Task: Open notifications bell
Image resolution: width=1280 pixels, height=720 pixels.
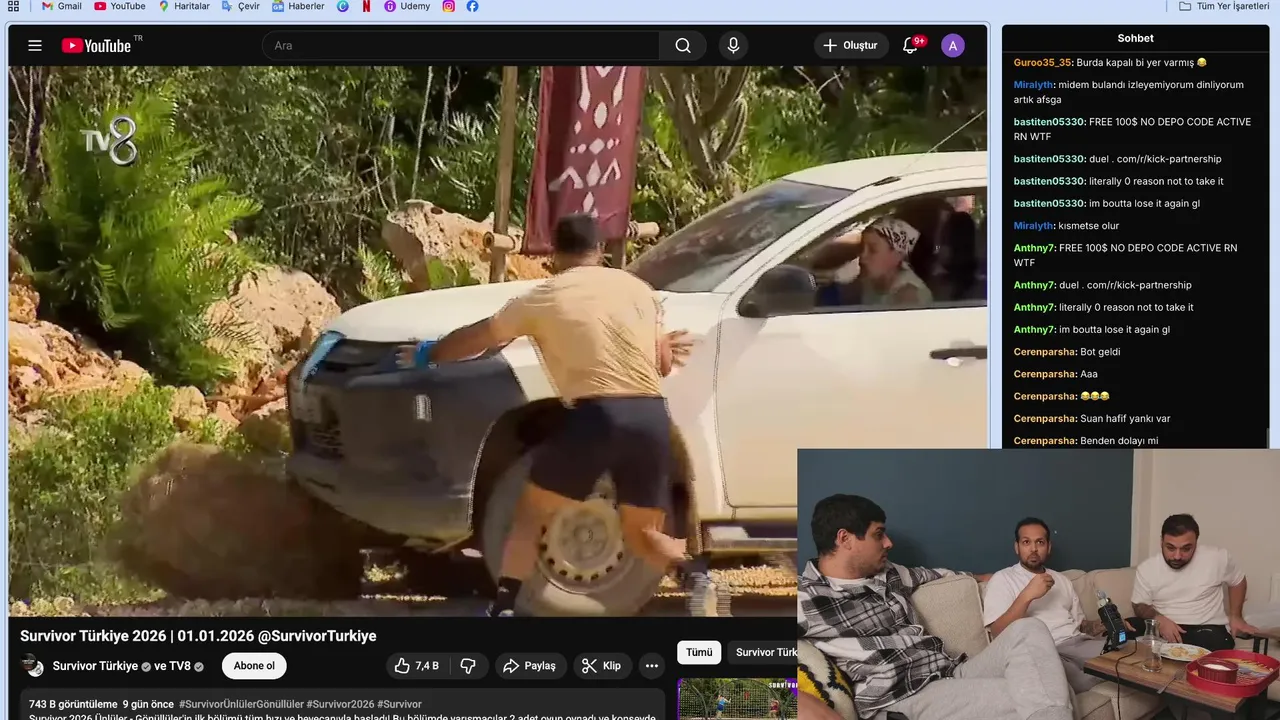Action: [910, 45]
